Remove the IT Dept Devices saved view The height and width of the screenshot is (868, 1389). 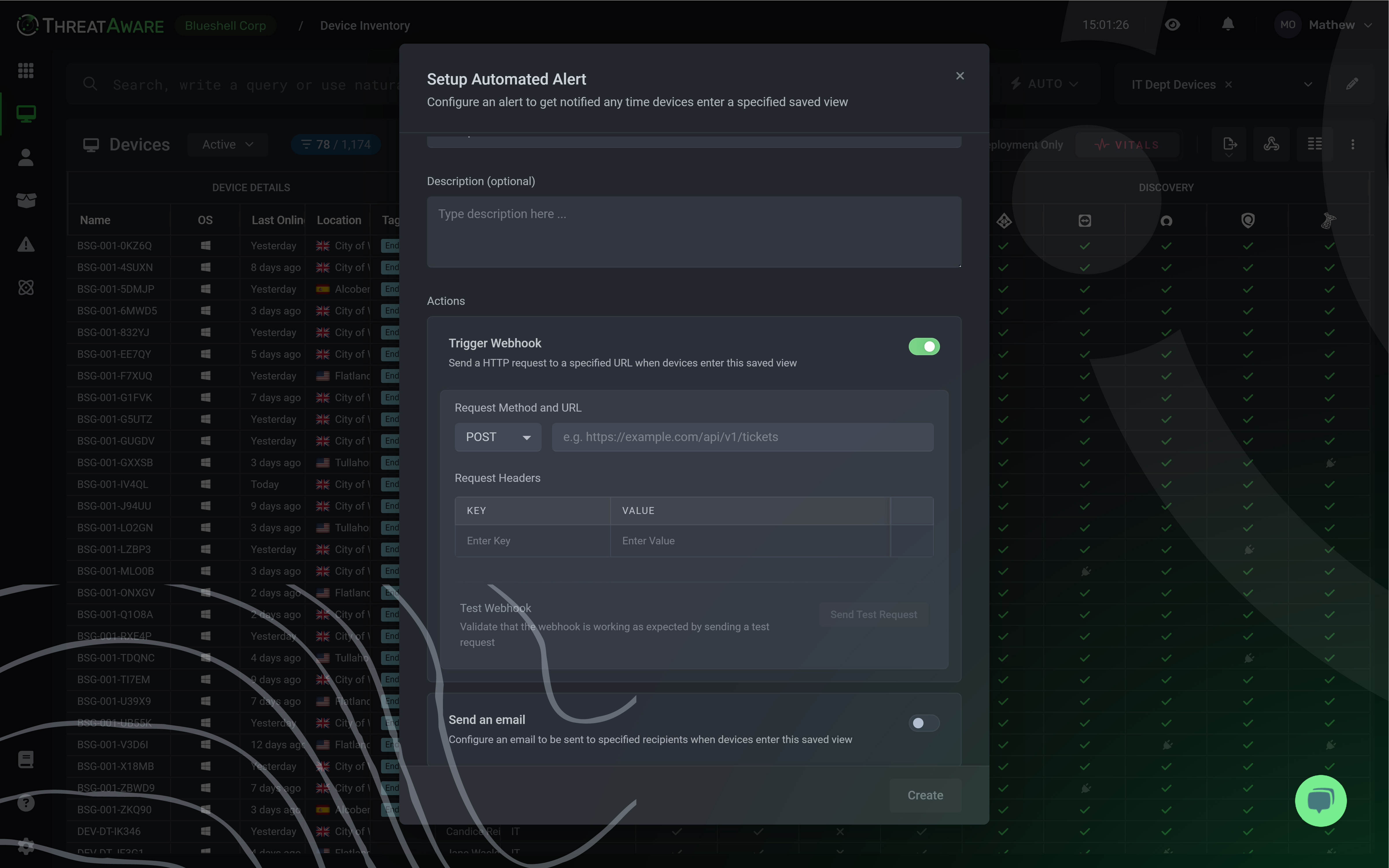(1228, 84)
